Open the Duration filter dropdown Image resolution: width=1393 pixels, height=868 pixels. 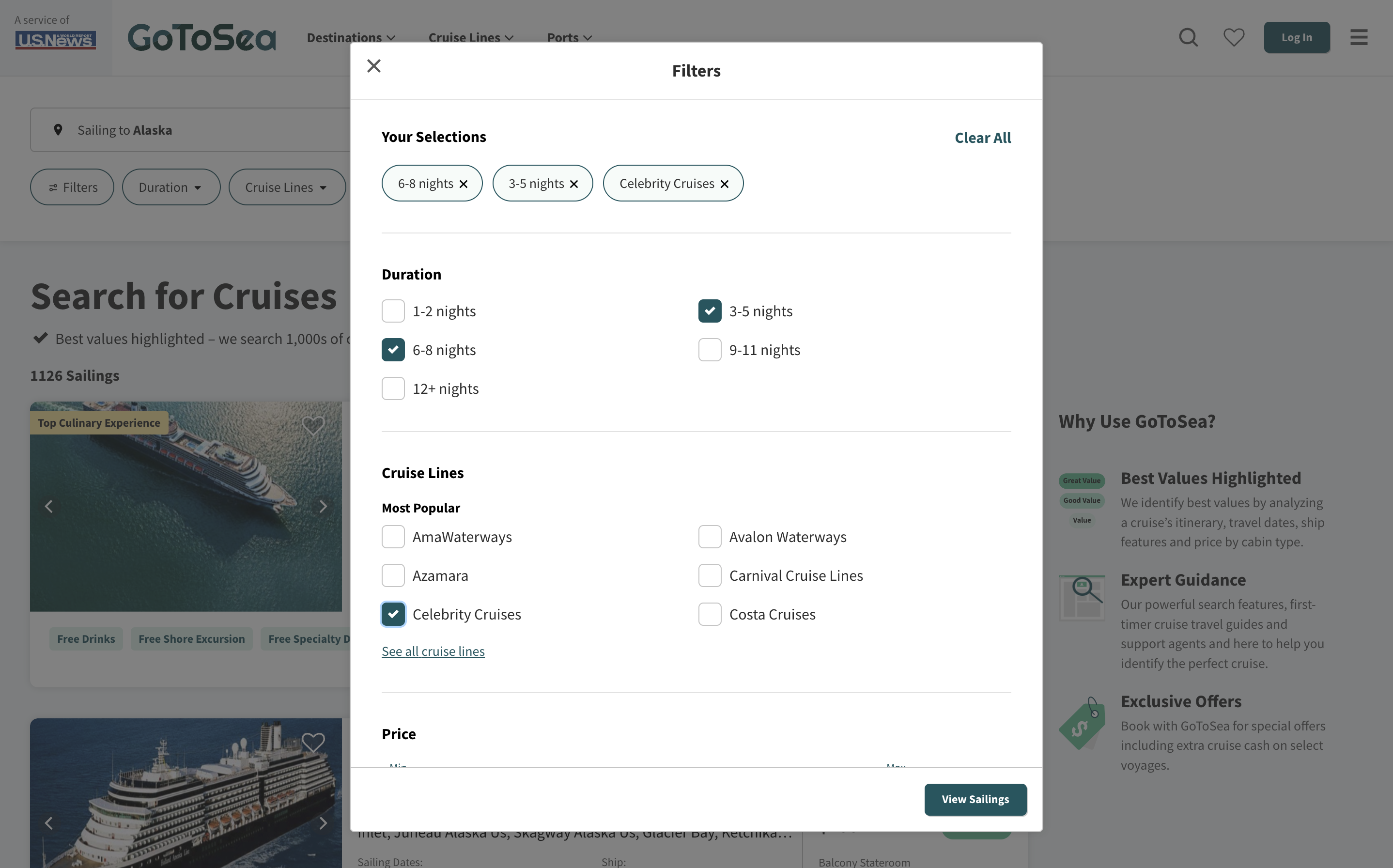tap(170, 187)
